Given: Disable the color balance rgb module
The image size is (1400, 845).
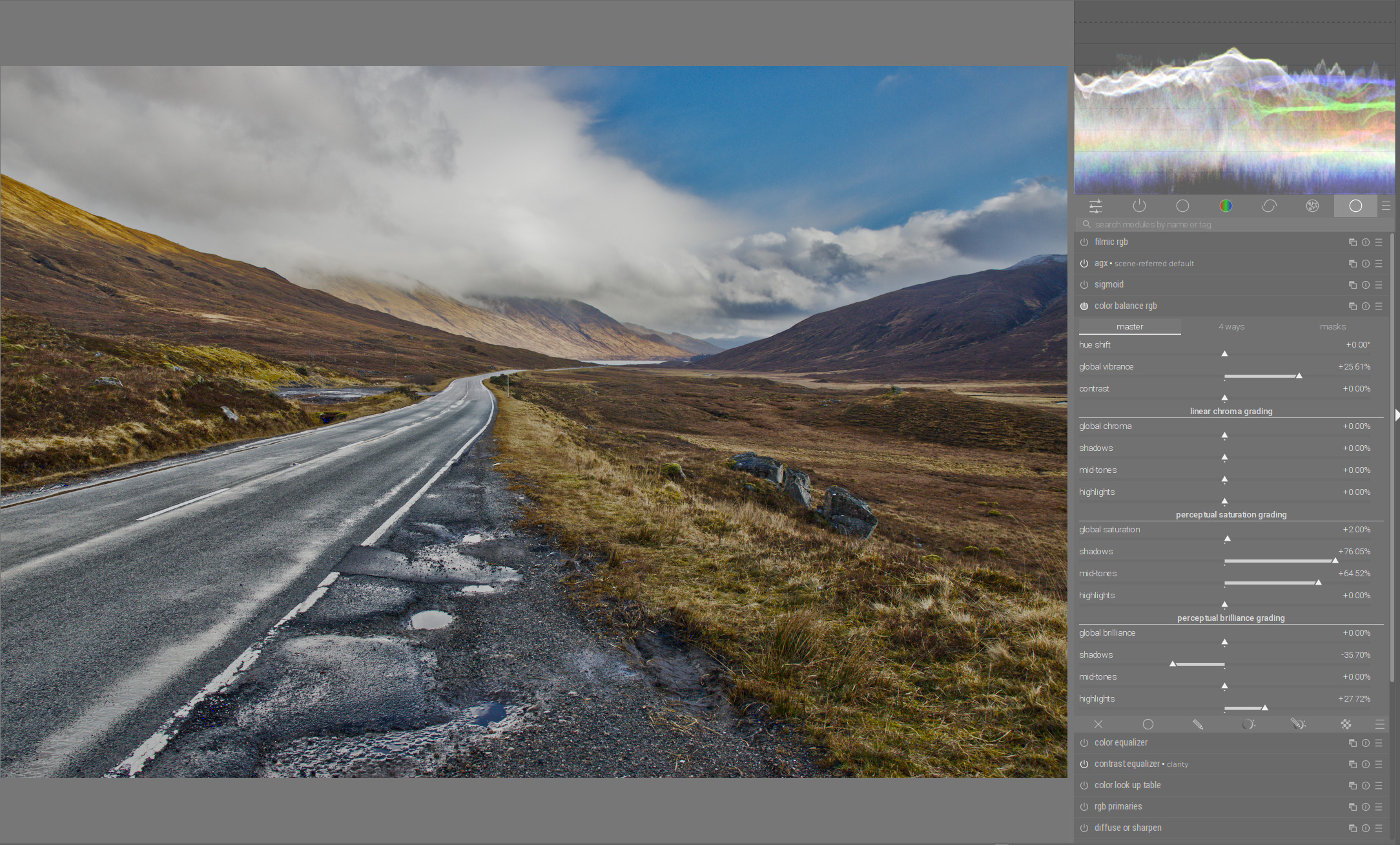Looking at the screenshot, I should pos(1084,306).
